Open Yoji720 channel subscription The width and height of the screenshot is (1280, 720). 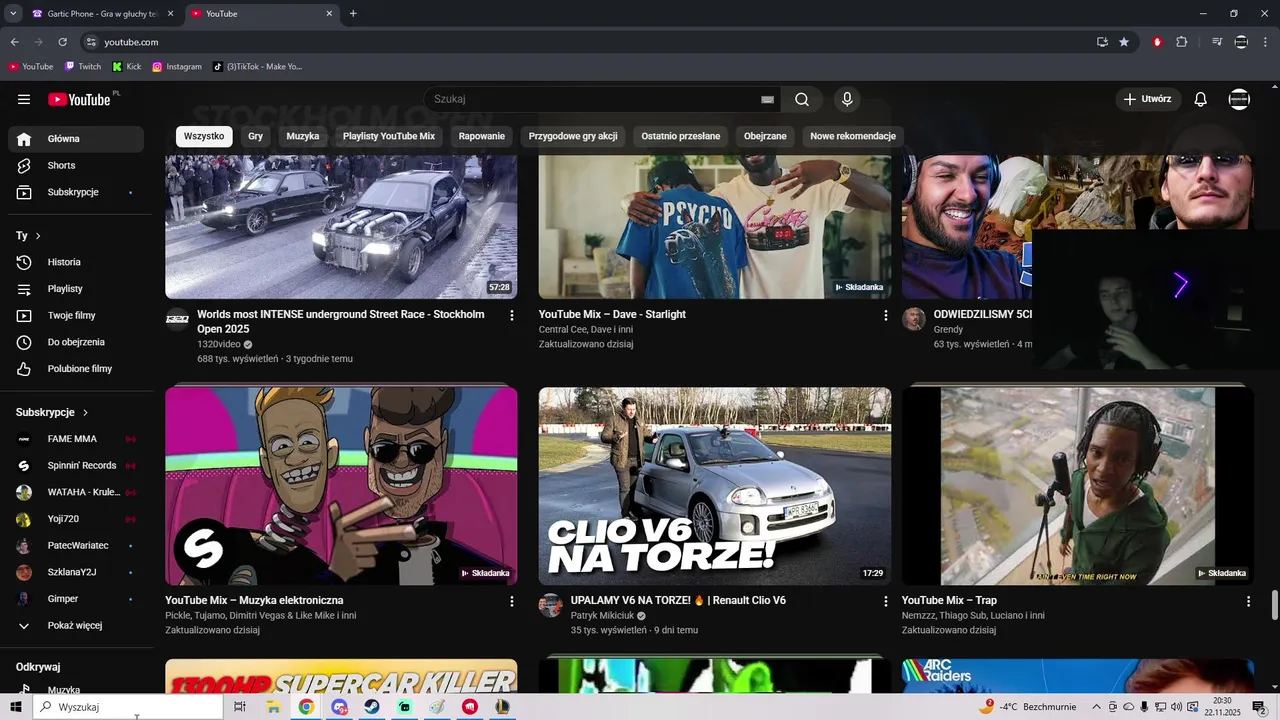point(76,519)
